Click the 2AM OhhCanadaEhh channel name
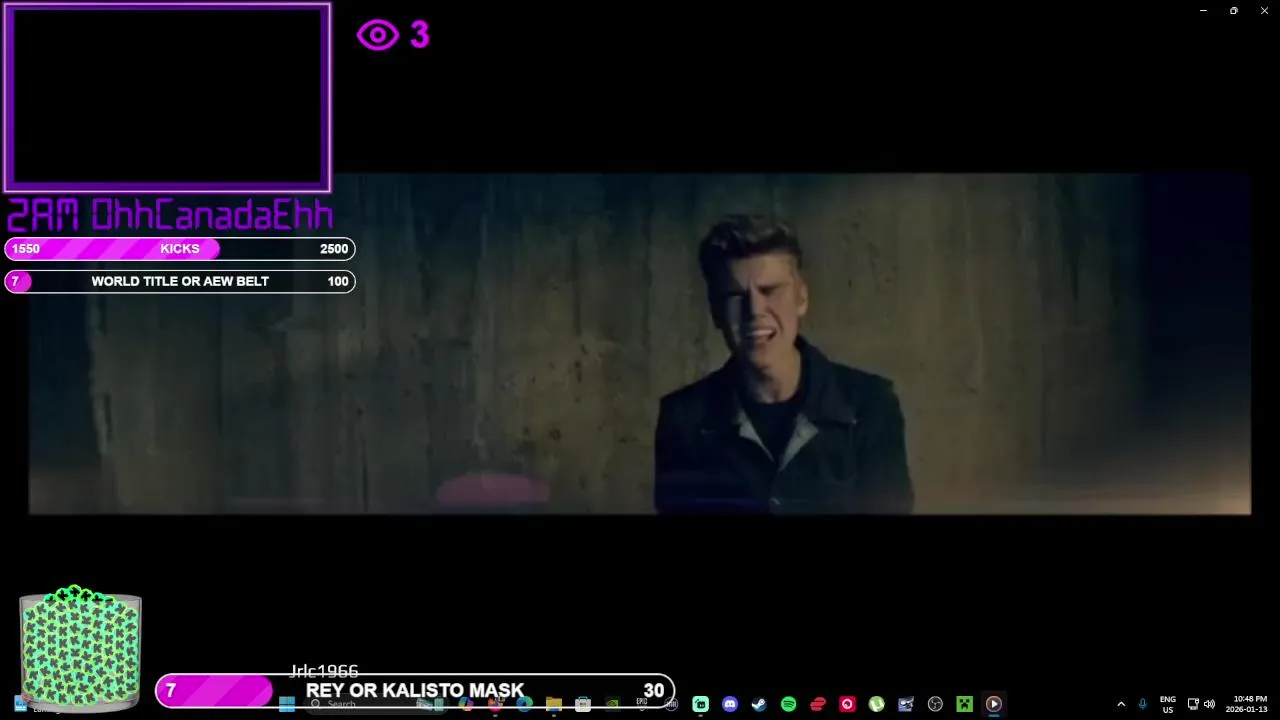The image size is (1280, 720). click(170, 215)
